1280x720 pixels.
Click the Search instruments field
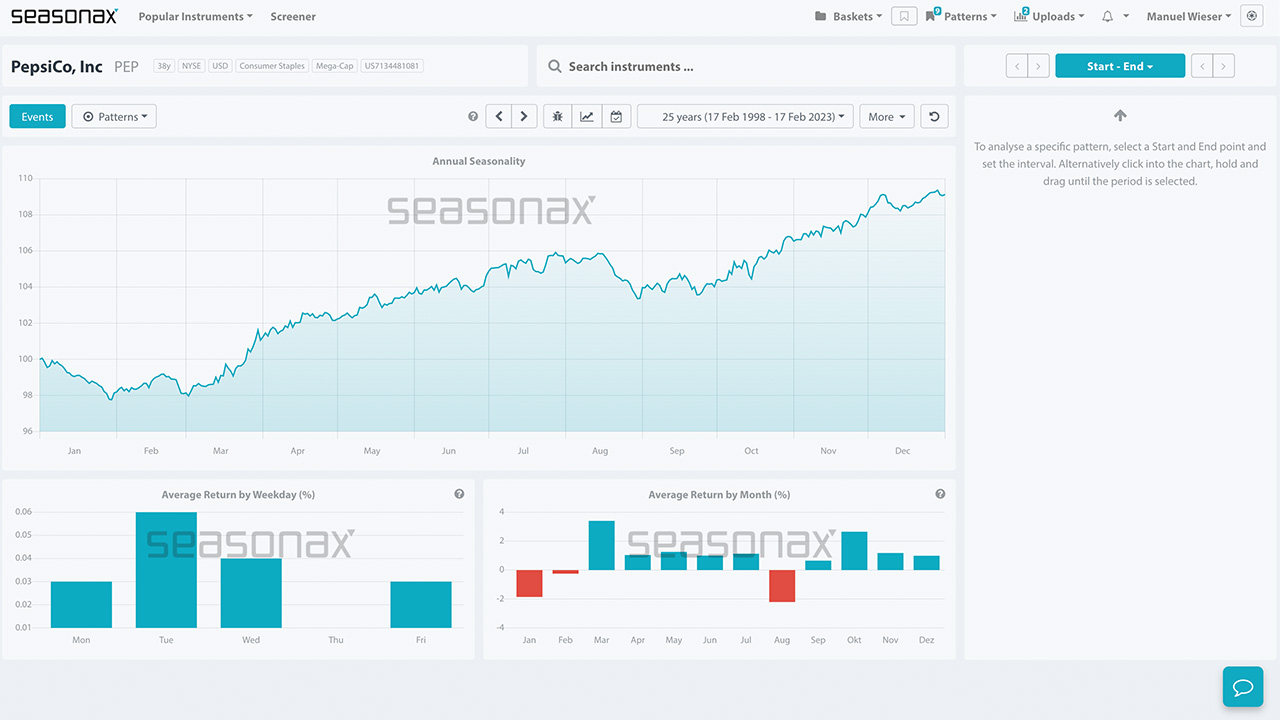coord(700,66)
